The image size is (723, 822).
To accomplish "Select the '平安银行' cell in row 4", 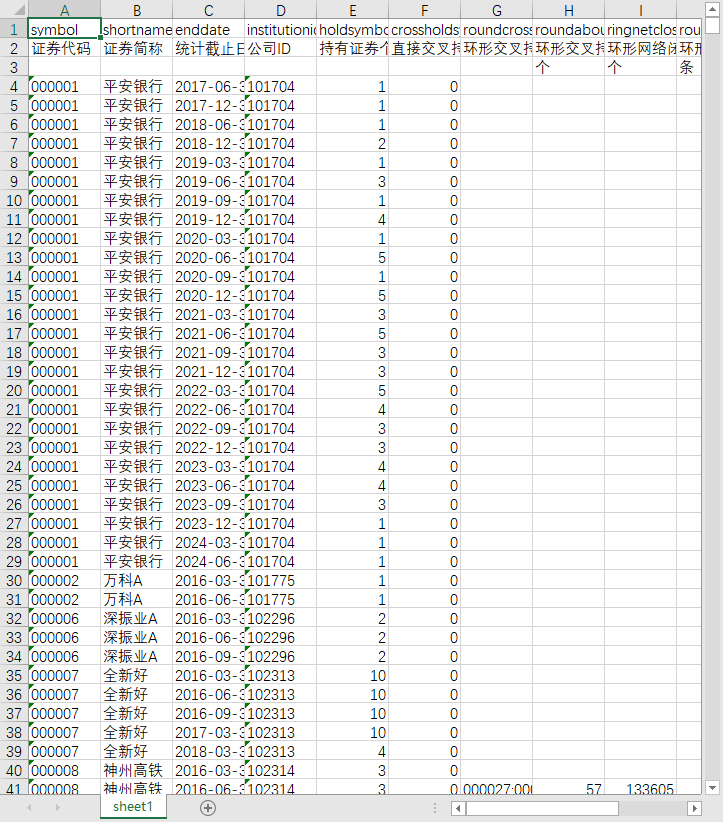I will pos(137,86).
